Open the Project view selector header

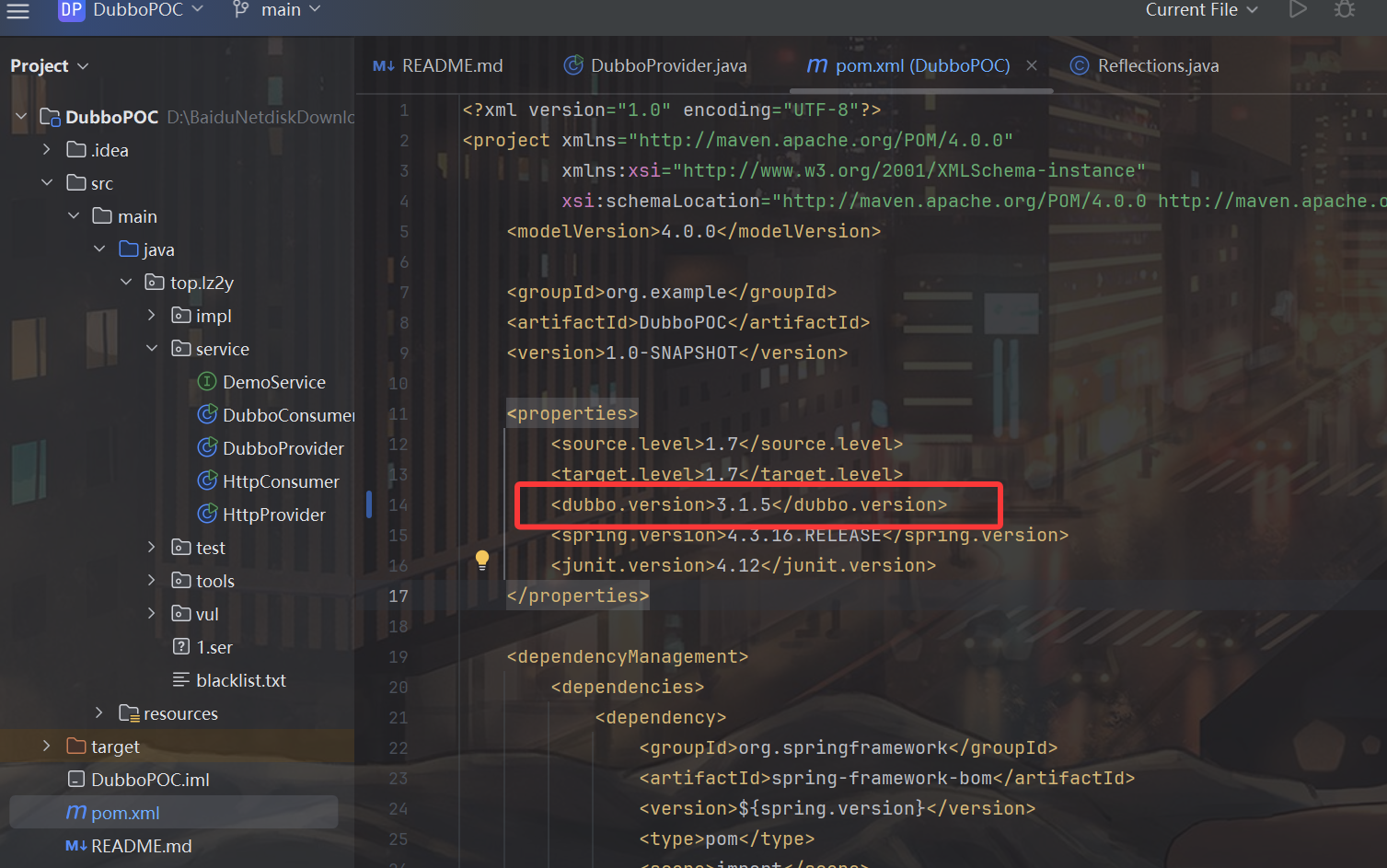(x=49, y=65)
